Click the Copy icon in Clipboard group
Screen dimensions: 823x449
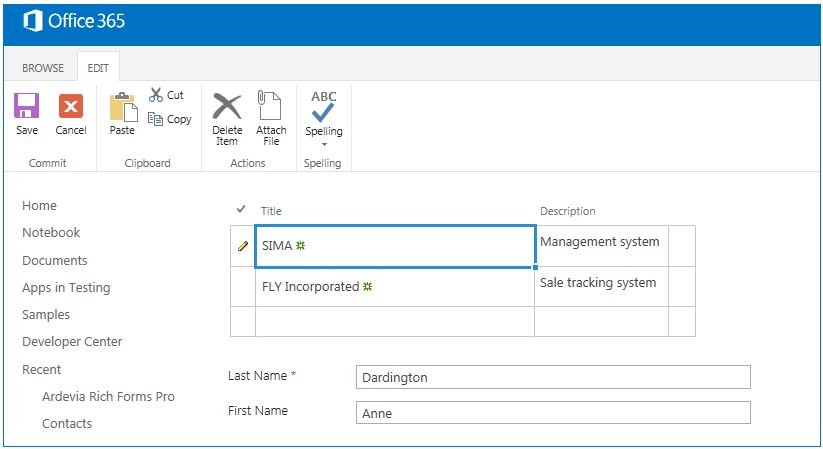click(155, 119)
